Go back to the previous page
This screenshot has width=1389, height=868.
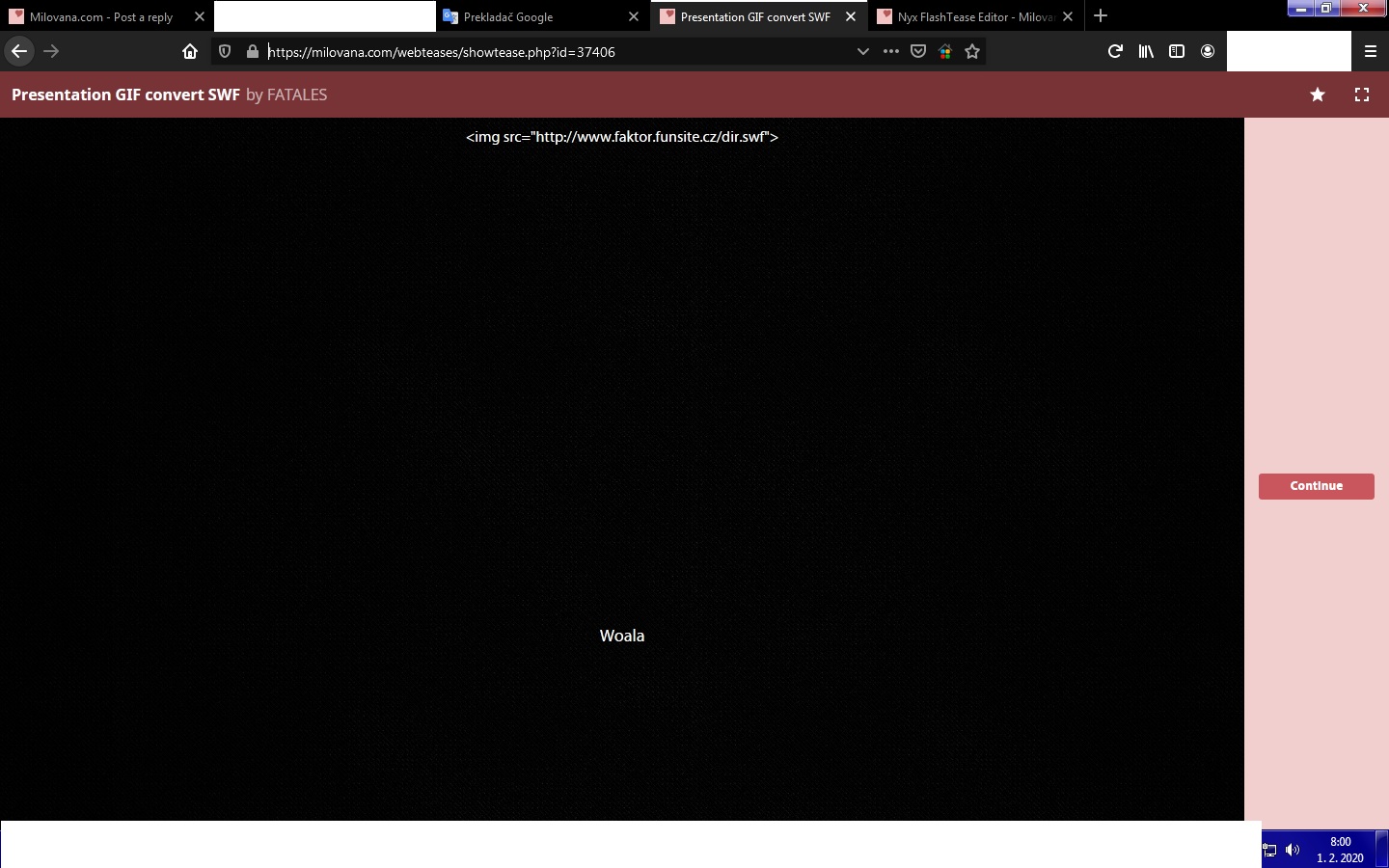(18, 51)
